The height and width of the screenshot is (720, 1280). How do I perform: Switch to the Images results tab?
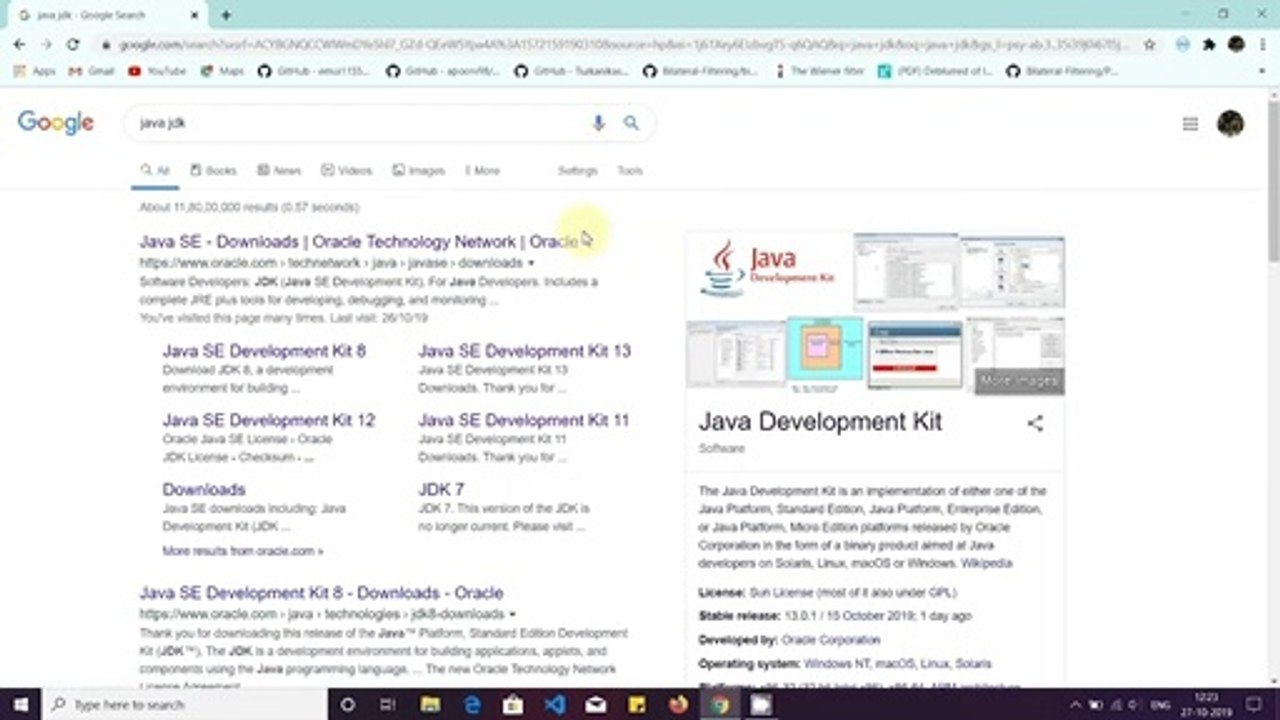tap(418, 171)
